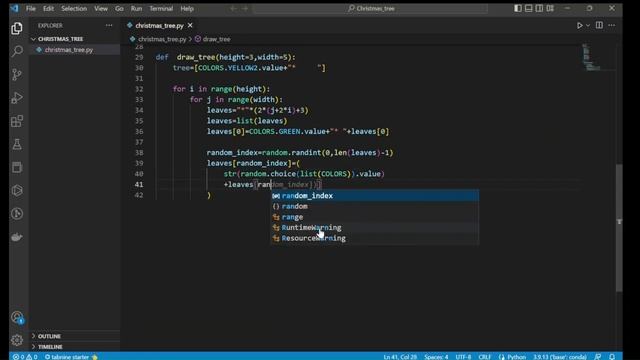Screen dimensions: 640x360
Task: Click Ln 41, Col 28 cursor position indicator
Action: [400, 356]
